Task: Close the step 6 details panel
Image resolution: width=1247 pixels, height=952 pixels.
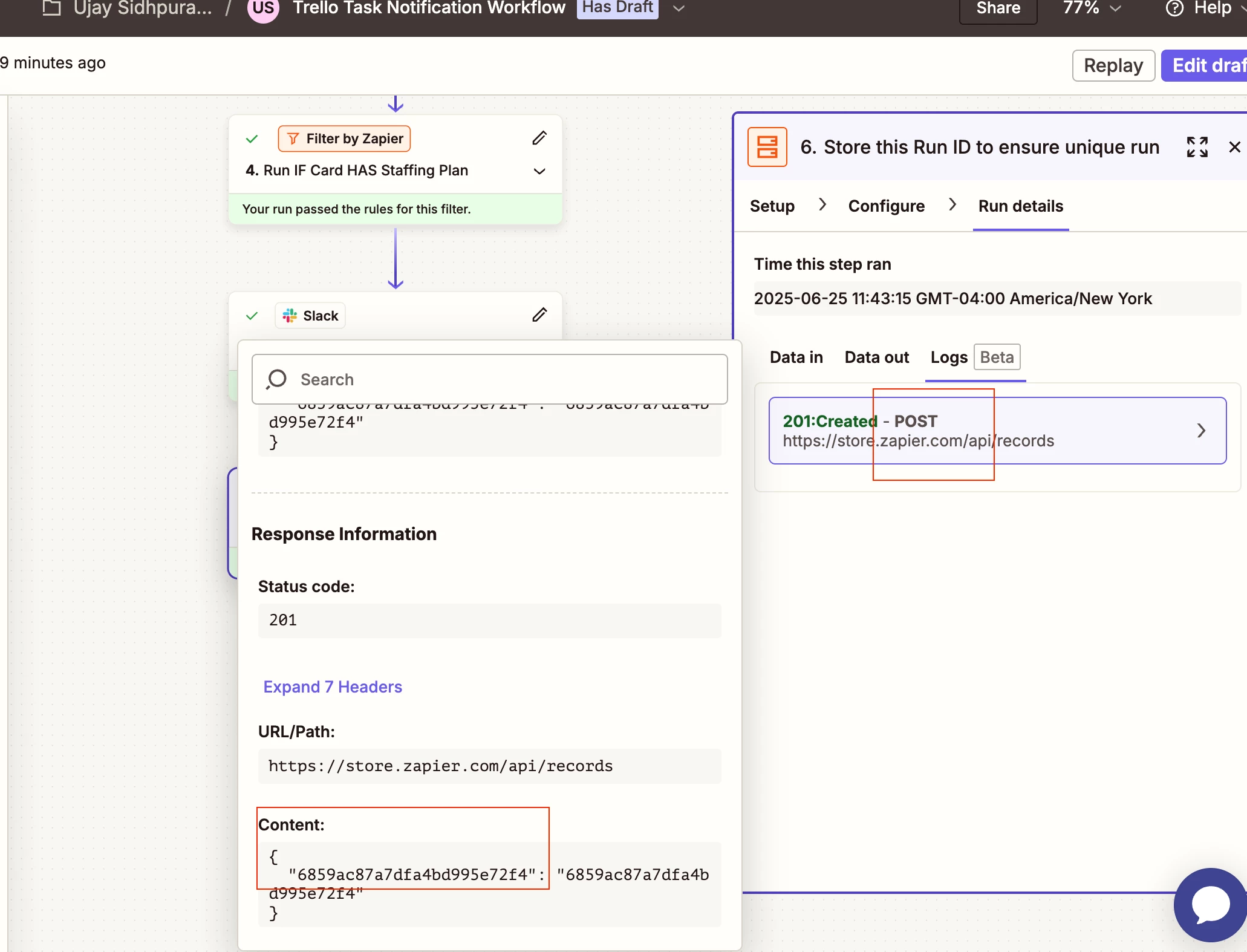Action: (x=1234, y=147)
